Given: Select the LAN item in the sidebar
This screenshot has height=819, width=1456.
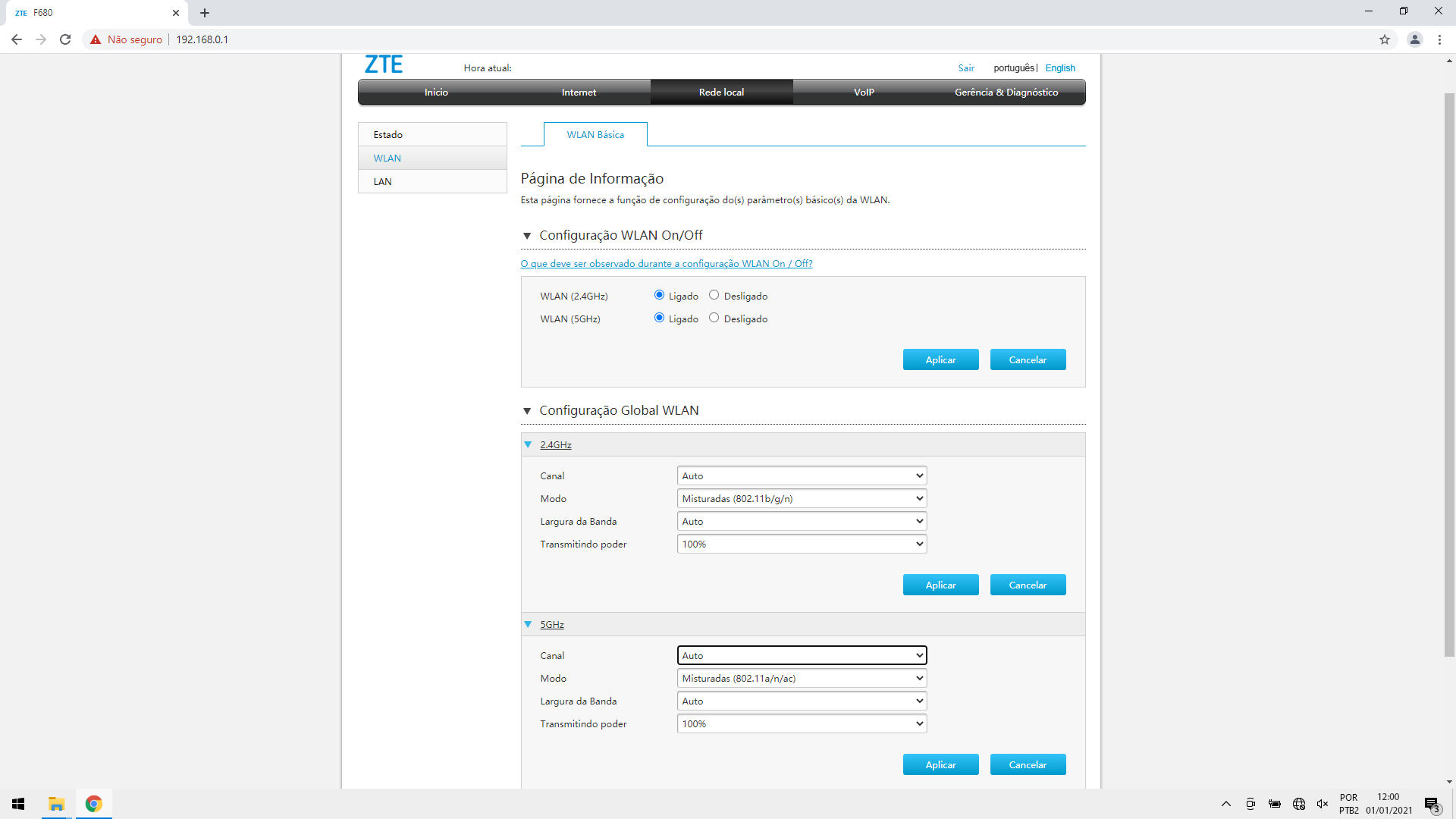Looking at the screenshot, I should coord(383,181).
